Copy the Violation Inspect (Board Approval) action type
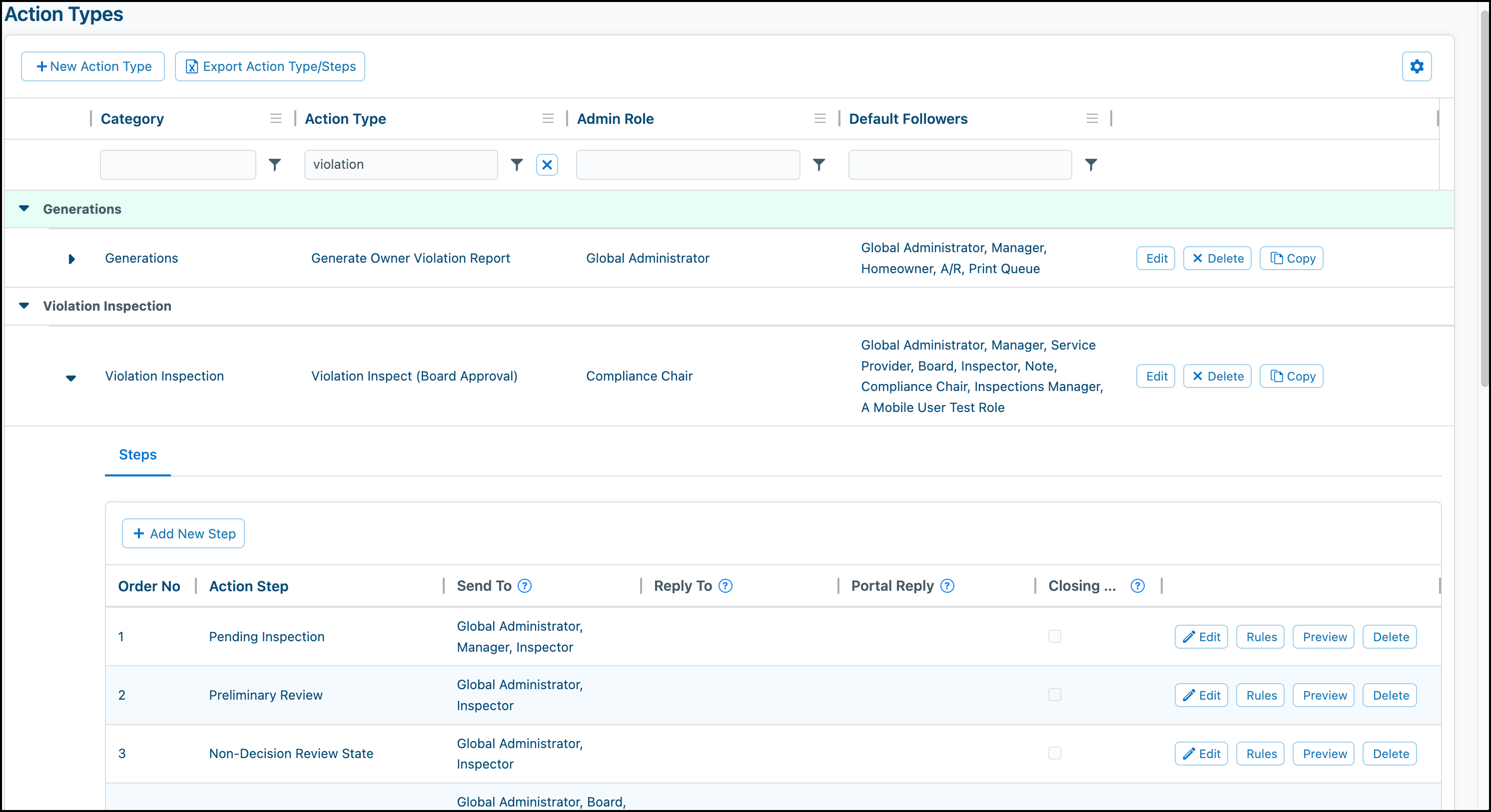The width and height of the screenshot is (1491, 812). pyautogui.click(x=1292, y=377)
